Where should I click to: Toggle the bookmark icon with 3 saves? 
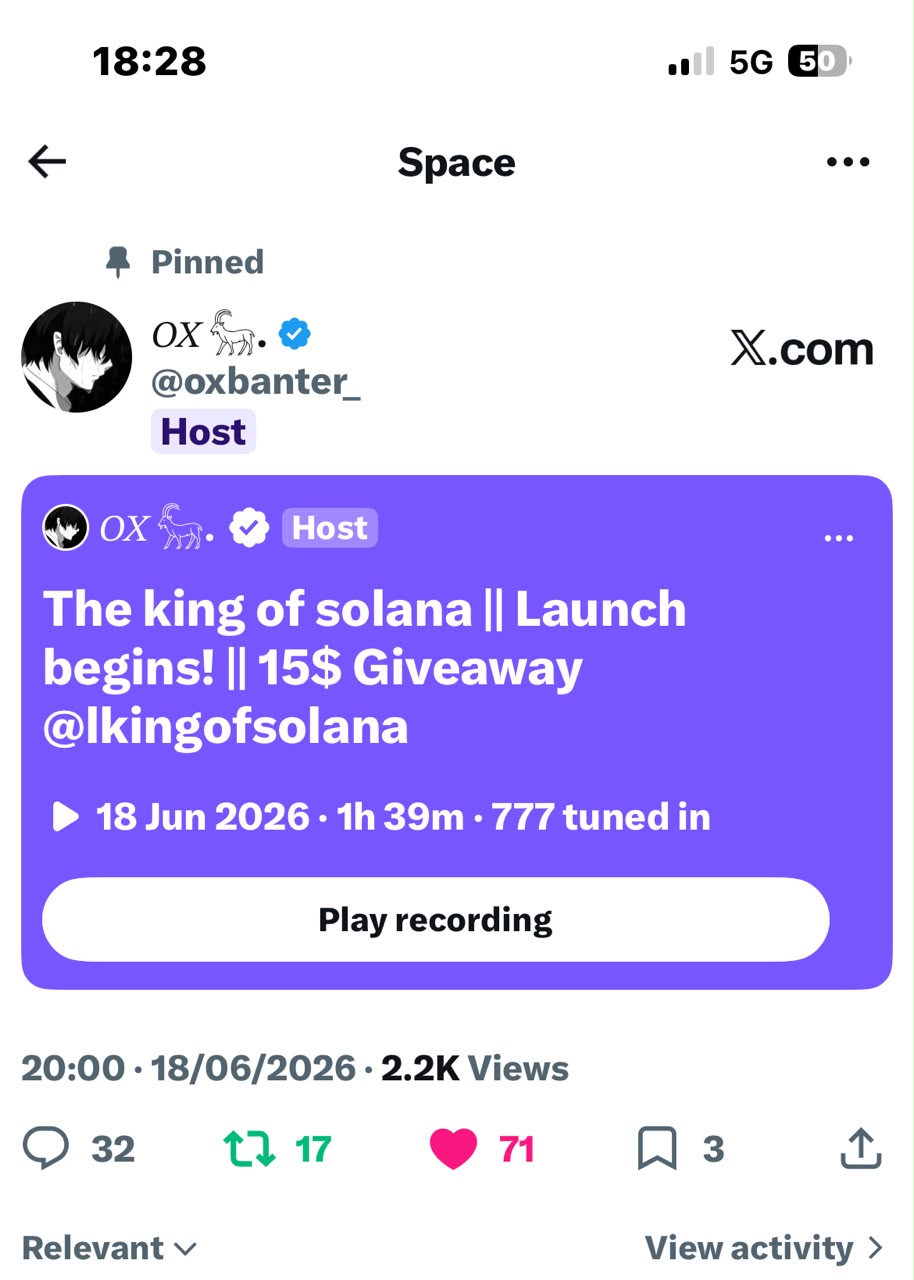tap(657, 1149)
